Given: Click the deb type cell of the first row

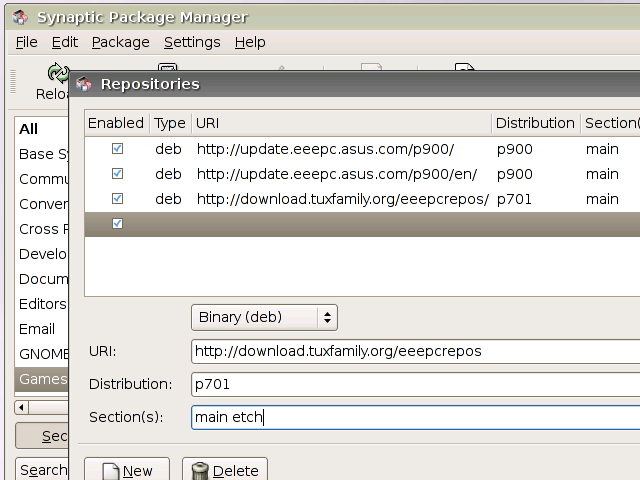Looking at the screenshot, I should (168, 149).
